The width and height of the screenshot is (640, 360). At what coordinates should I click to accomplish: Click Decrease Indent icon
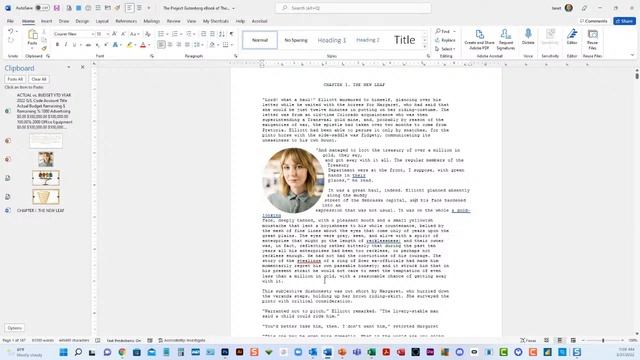(x=204, y=34)
